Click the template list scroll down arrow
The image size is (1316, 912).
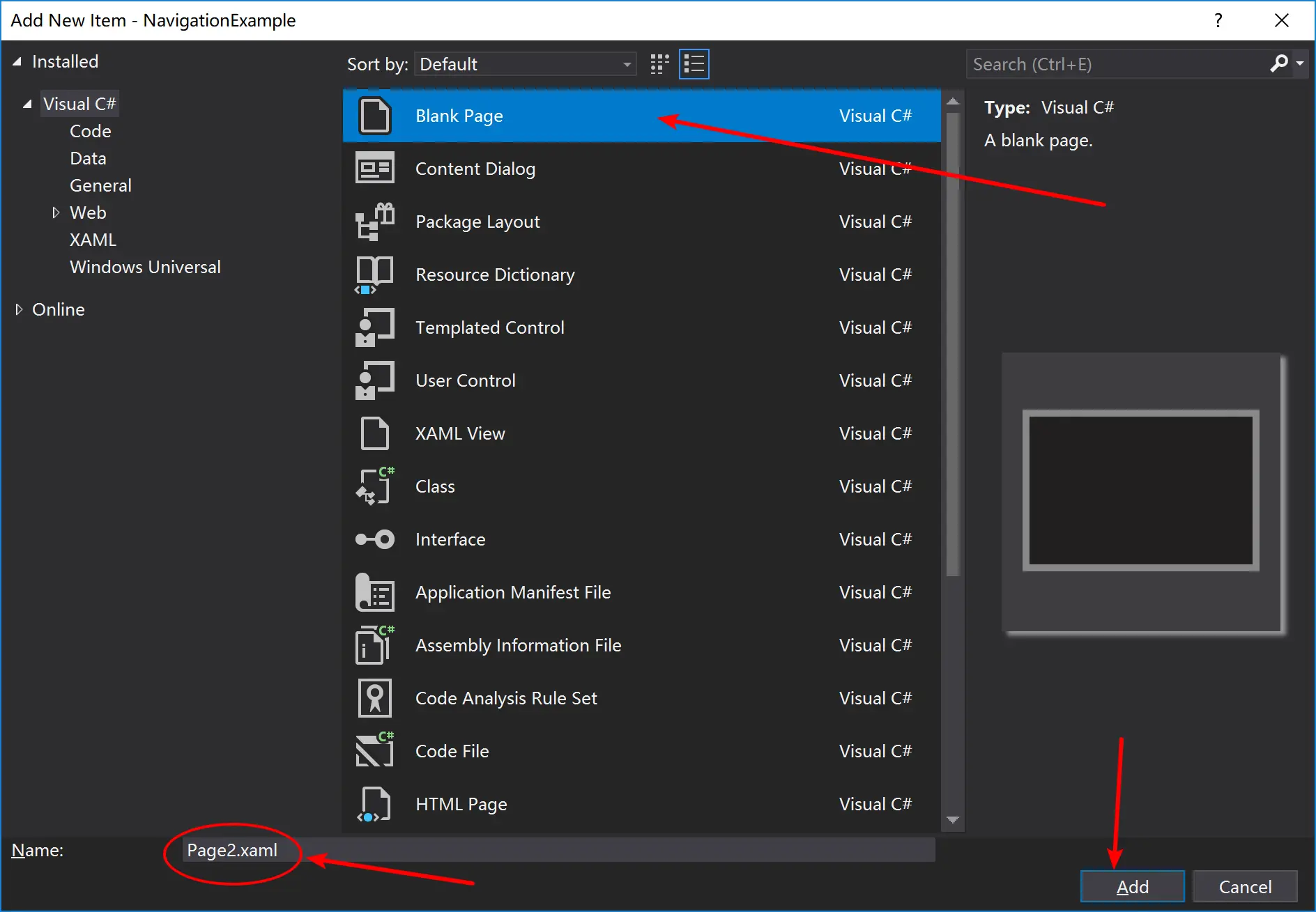coord(953,820)
